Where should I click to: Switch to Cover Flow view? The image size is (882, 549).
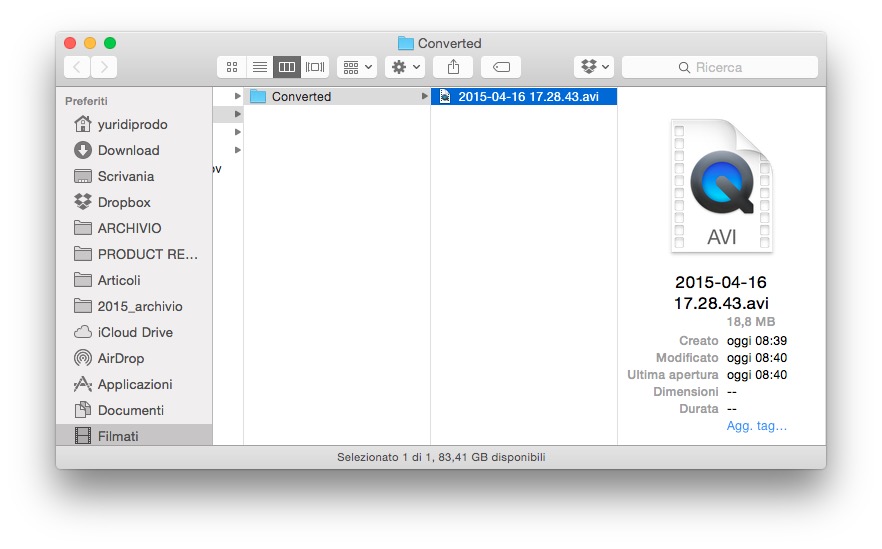point(315,68)
